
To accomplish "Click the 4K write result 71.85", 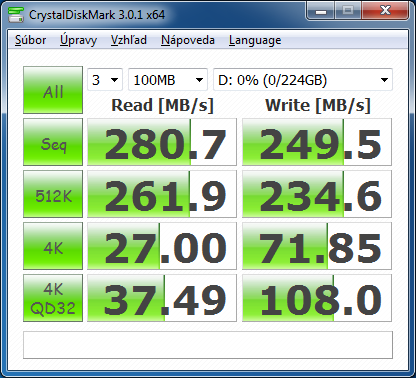I will [317, 246].
